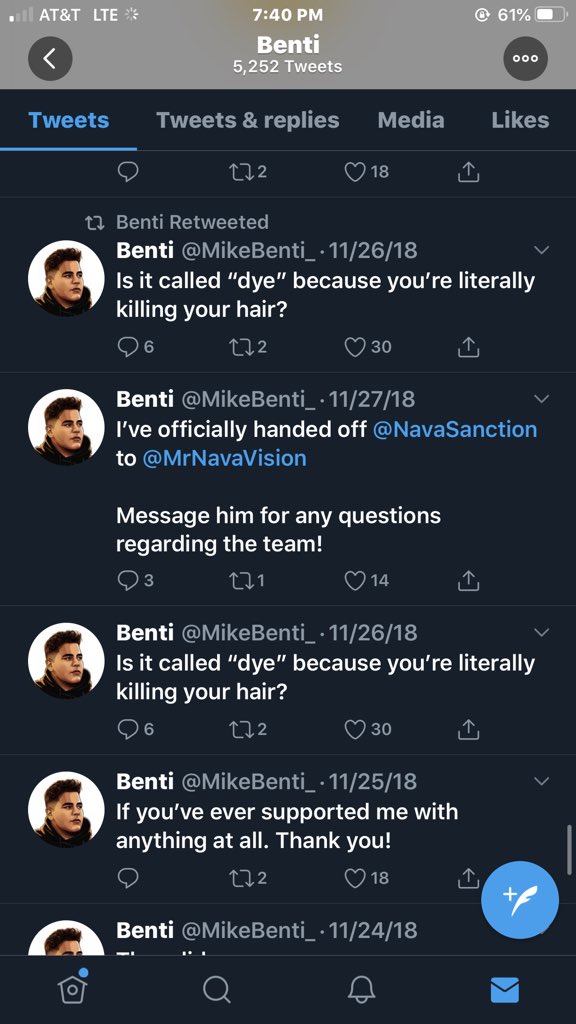
Task: Like the retweeted dye tweet below Benti Retweeted
Action: pyautogui.click(x=368, y=347)
